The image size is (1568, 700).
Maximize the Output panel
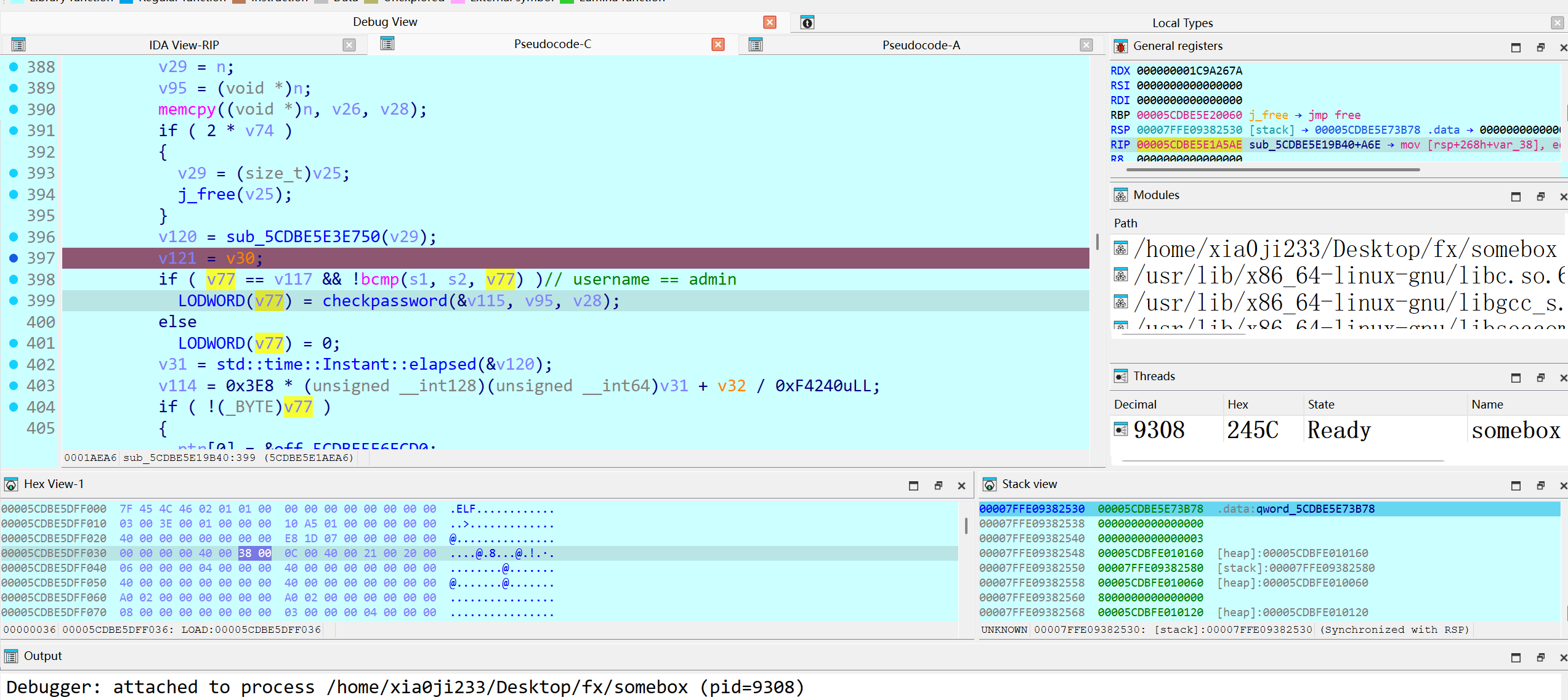pyautogui.click(x=1516, y=657)
